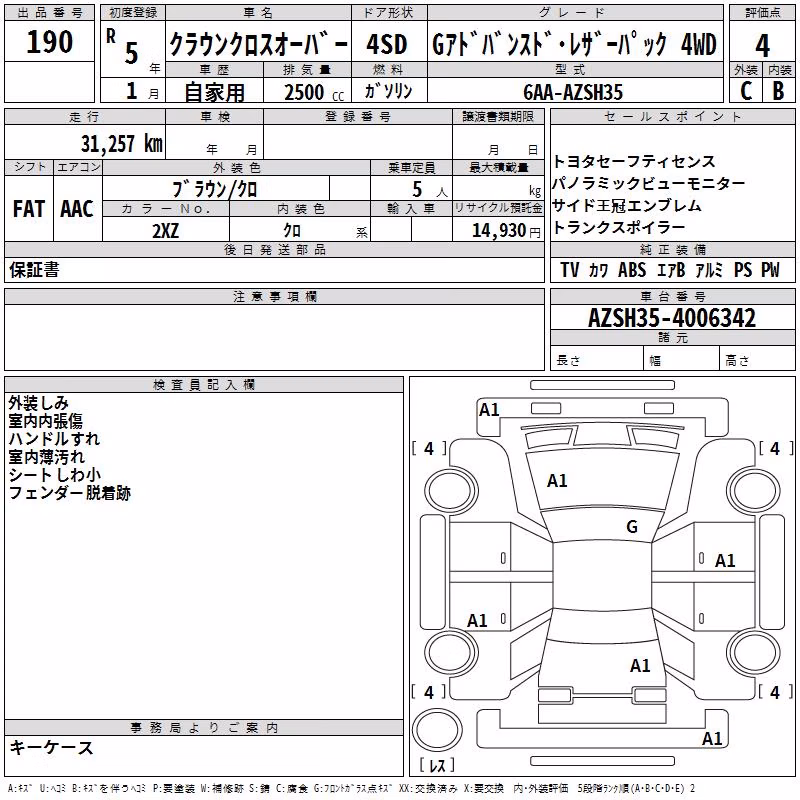Click the 長さ dimension field

[597, 360]
